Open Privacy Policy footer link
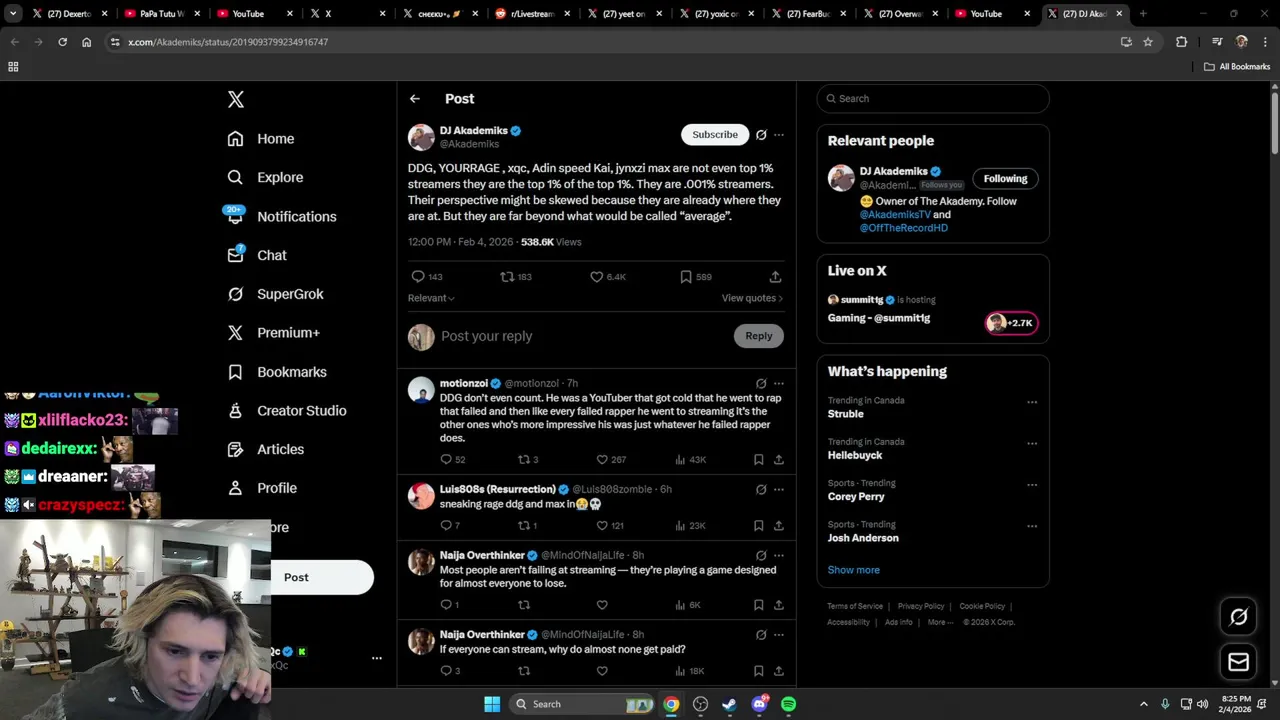This screenshot has width=1280, height=720. pos(921,606)
